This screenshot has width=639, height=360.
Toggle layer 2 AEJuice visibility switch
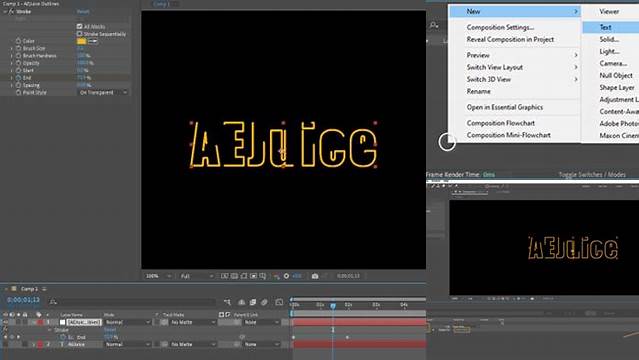point(5,345)
